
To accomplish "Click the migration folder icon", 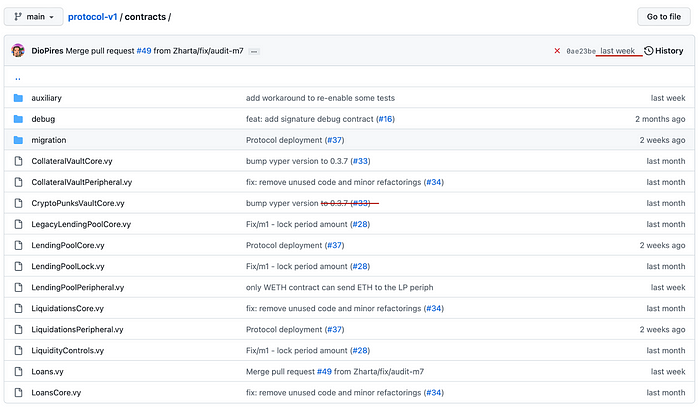I will click(x=18, y=140).
